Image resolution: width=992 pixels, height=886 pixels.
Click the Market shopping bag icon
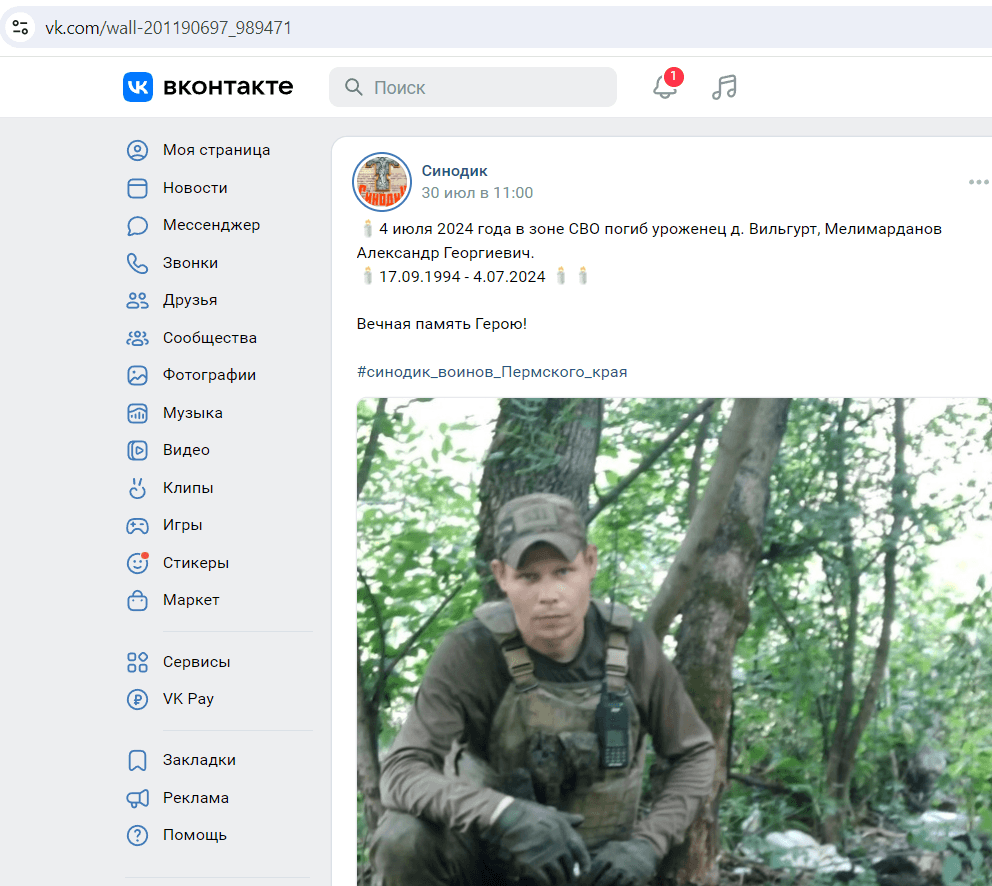(137, 600)
